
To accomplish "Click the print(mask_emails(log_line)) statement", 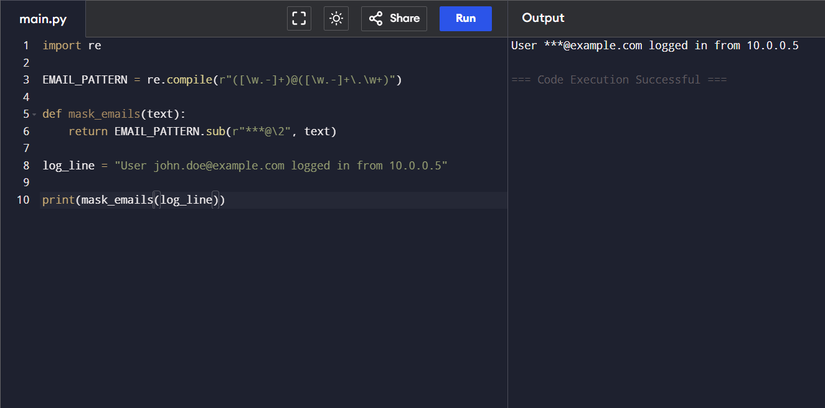I will click(133, 200).
